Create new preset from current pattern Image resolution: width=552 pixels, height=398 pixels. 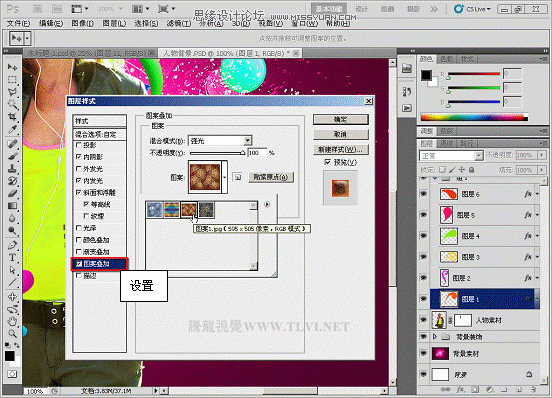(x=238, y=177)
